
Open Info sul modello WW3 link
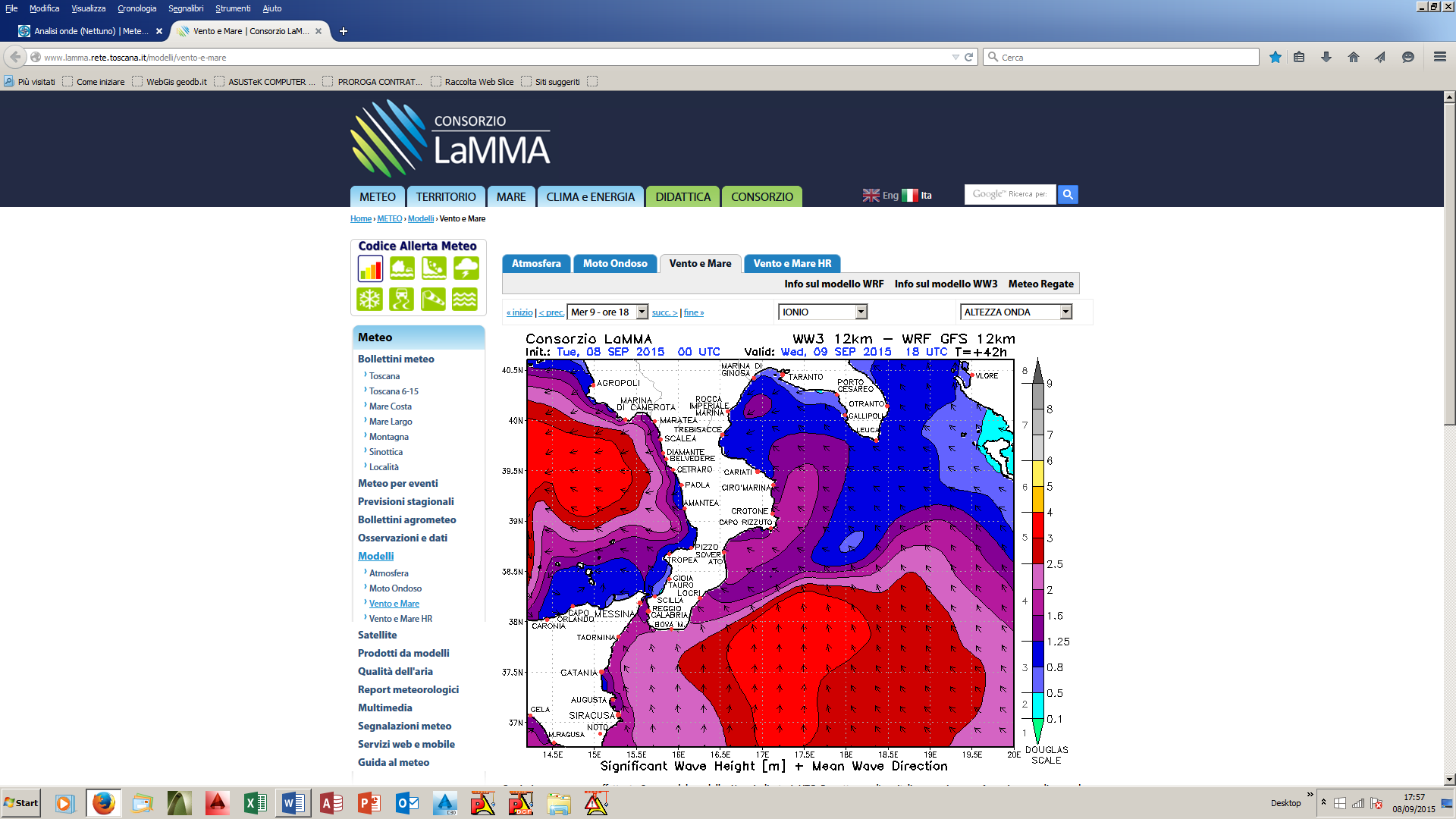tap(946, 284)
